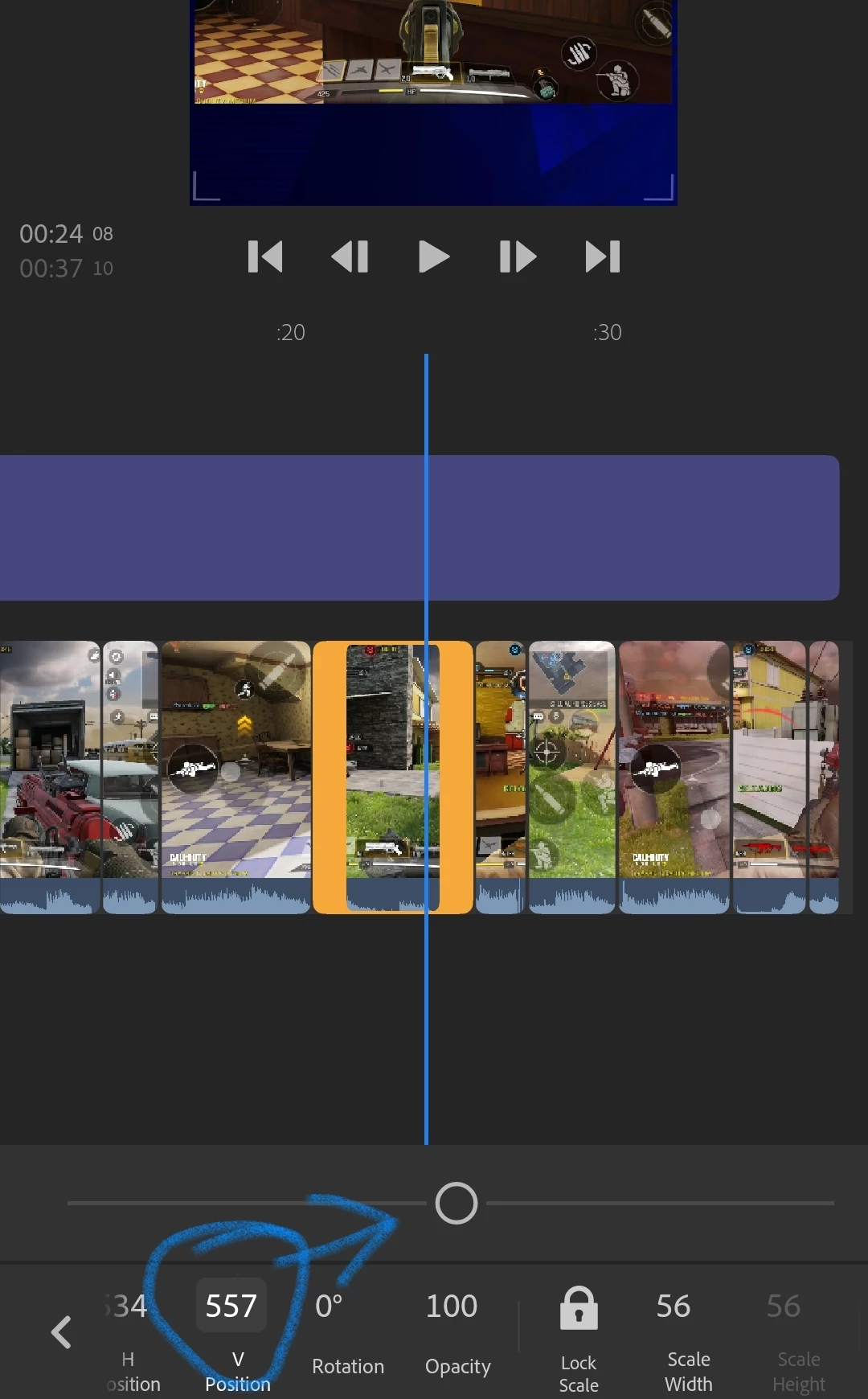Screen dimensions: 868x1399
Task: Choose the Scale Width 56 value
Action: coord(674,1306)
